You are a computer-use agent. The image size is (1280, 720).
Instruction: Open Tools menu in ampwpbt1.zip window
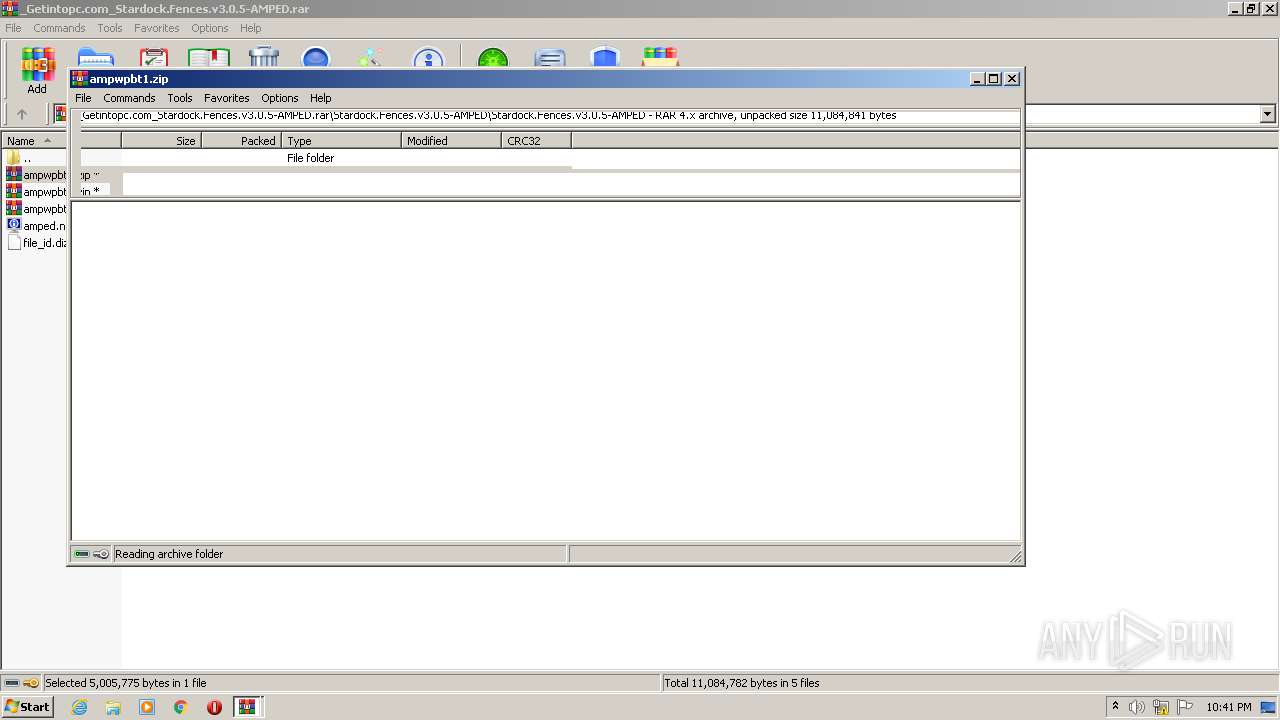[180, 98]
